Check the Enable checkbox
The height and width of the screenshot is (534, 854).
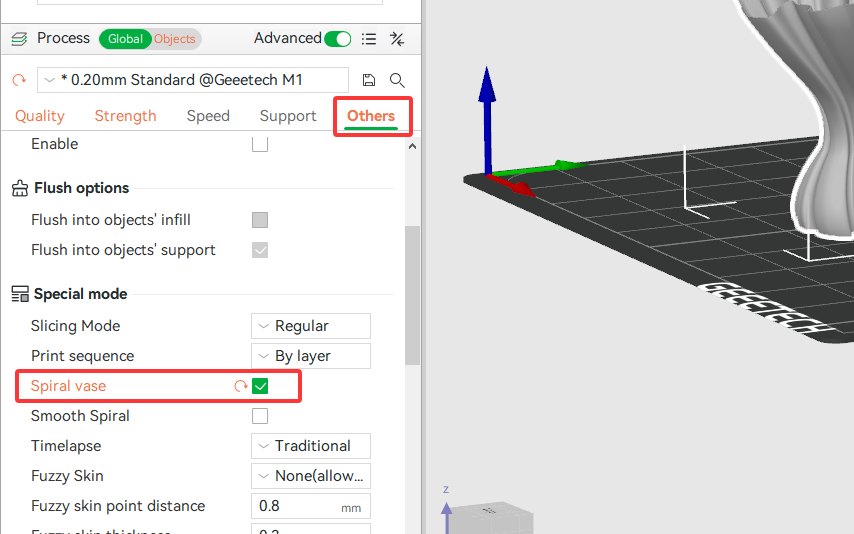260,144
